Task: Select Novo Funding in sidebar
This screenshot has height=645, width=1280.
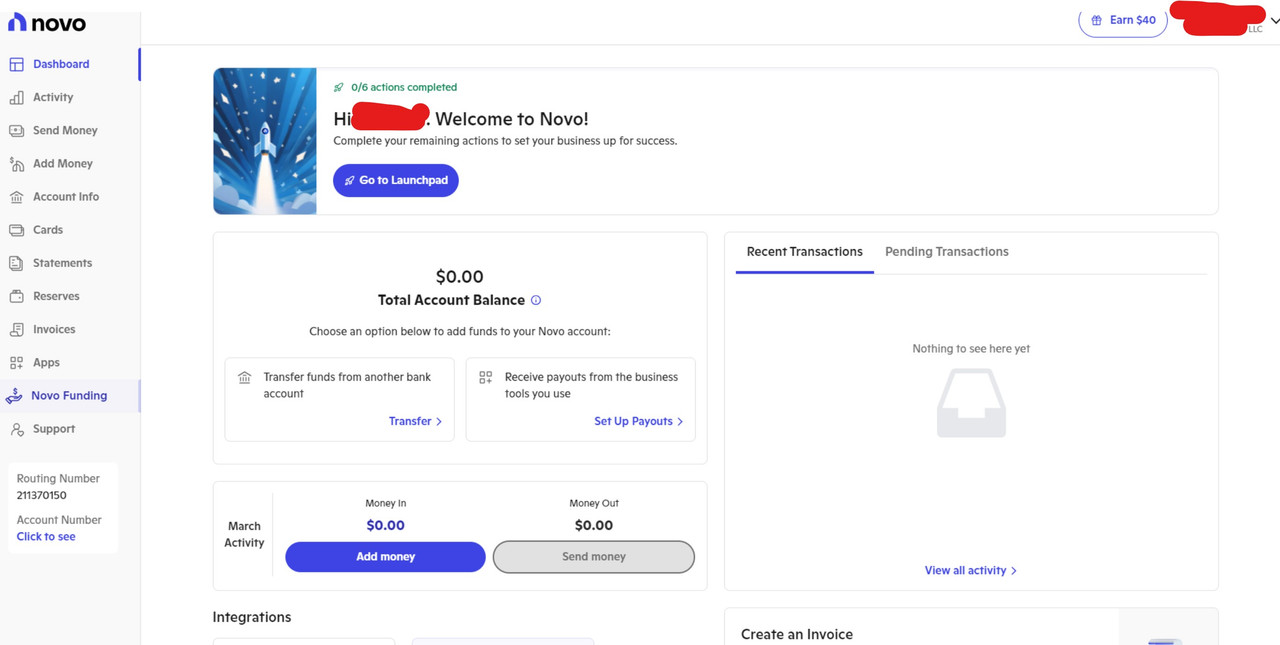Action: (x=70, y=396)
